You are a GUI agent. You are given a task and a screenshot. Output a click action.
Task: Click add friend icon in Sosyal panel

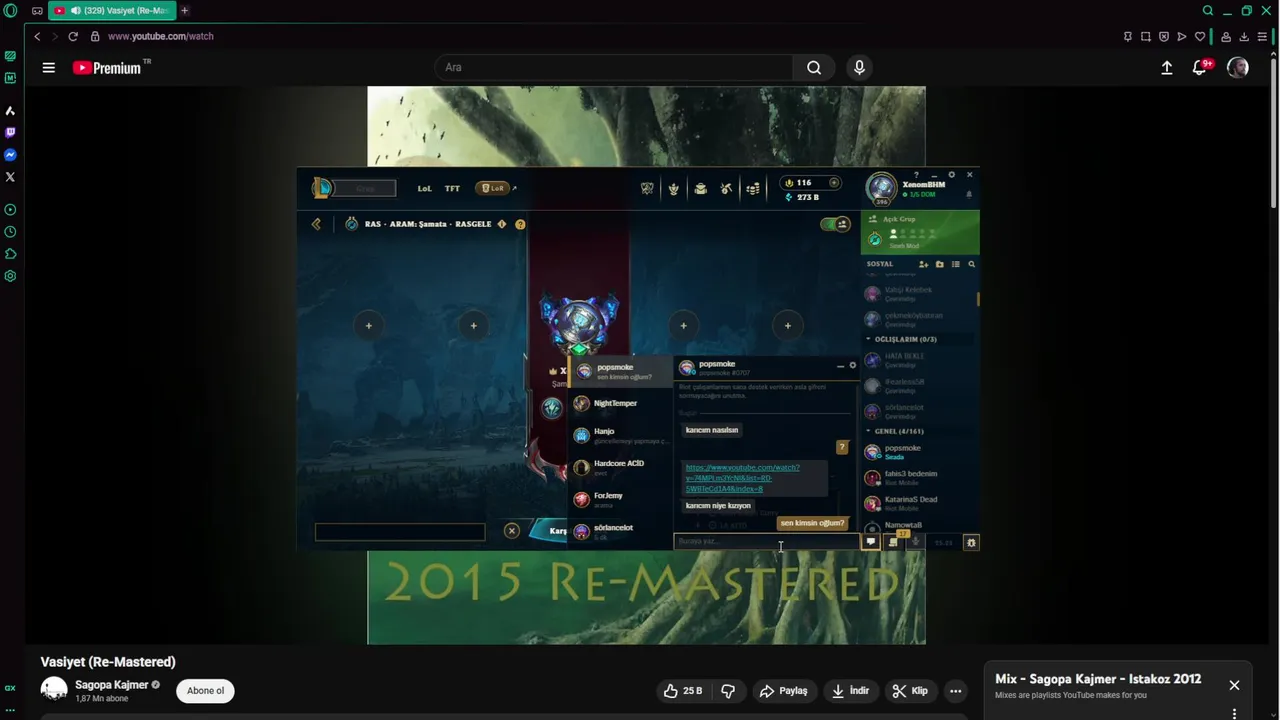[923, 264]
